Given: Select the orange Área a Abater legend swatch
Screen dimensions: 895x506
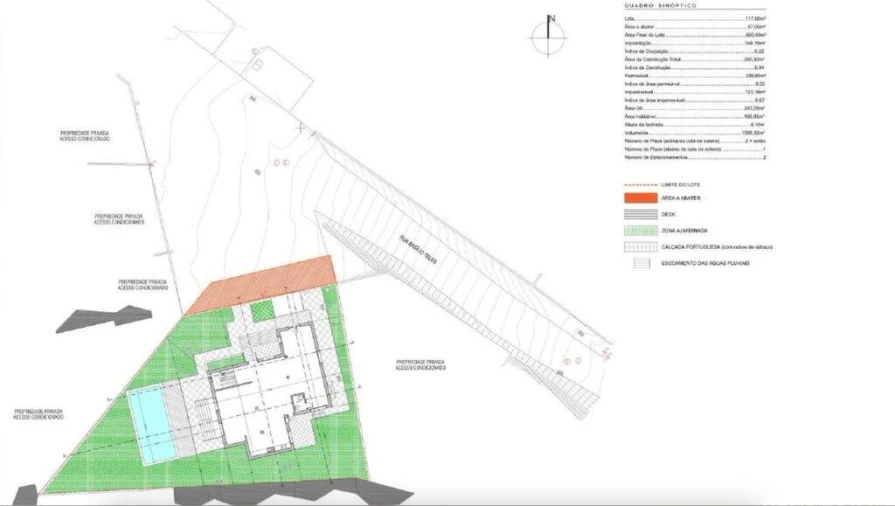Looking at the screenshot, I should (x=640, y=198).
